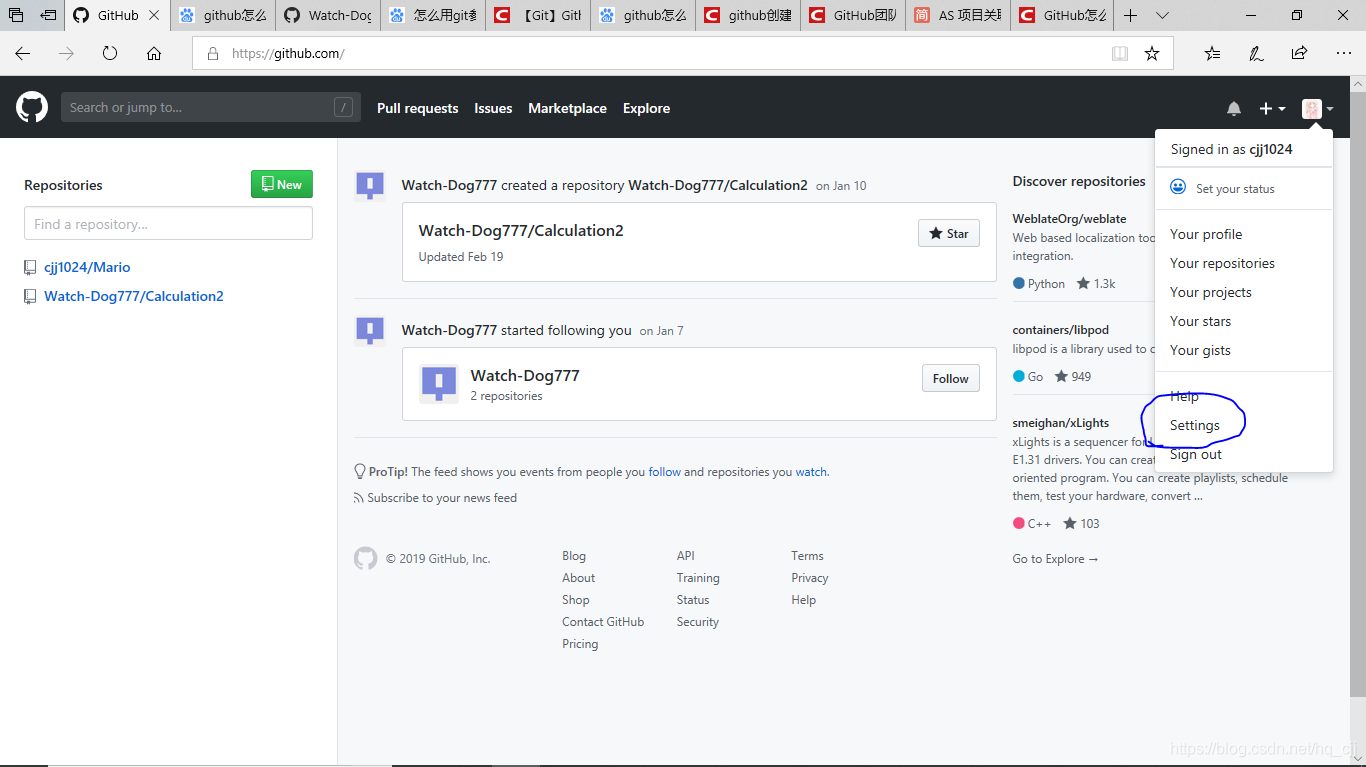Switch to the Watch-Dog browser tab

tap(328, 15)
